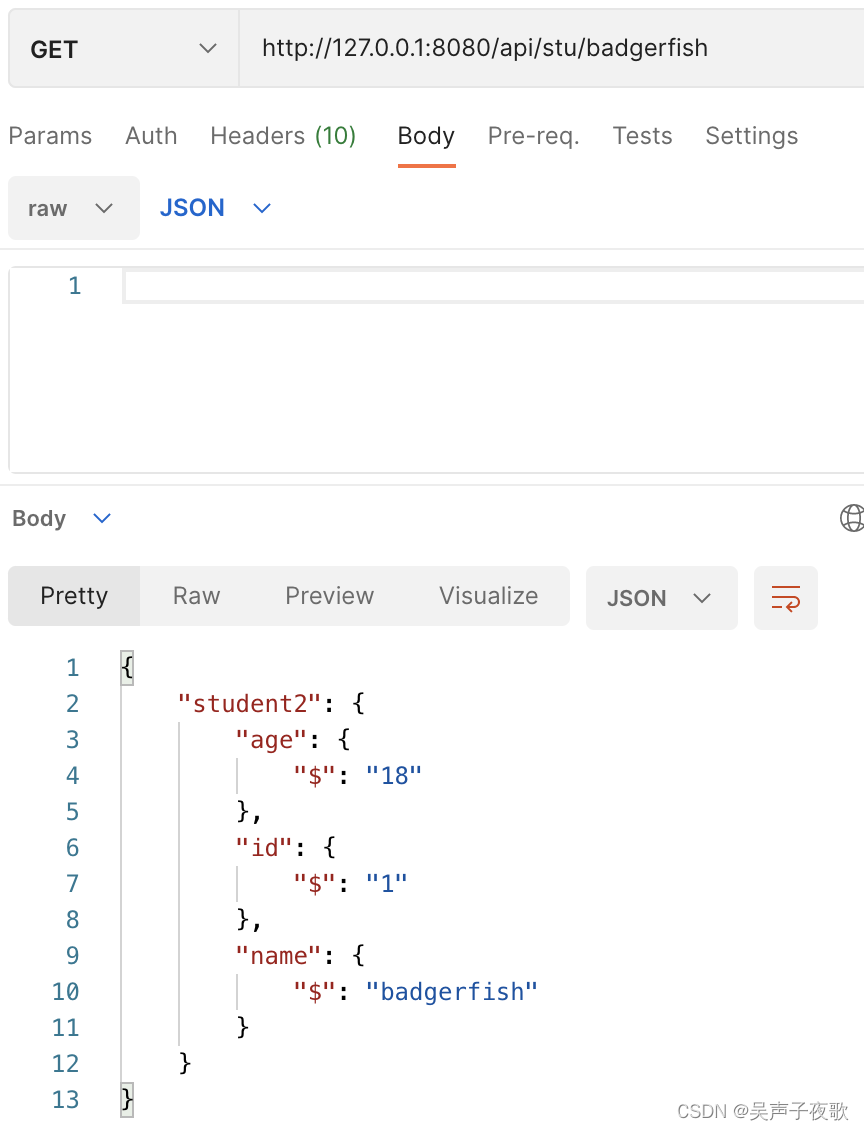Screen dimensions: 864x1130
Task: Open the Headers (10) tab
Action: pos(283,135)
